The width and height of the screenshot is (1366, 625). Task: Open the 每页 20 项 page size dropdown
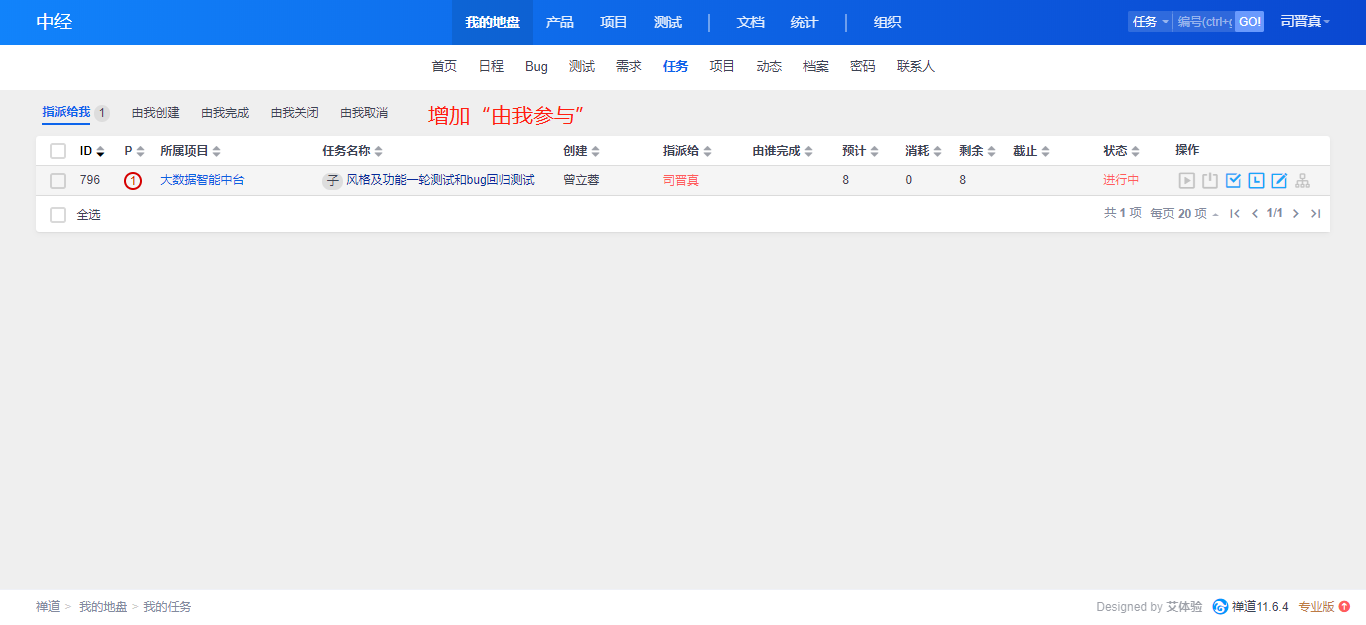click(1184, 213)
